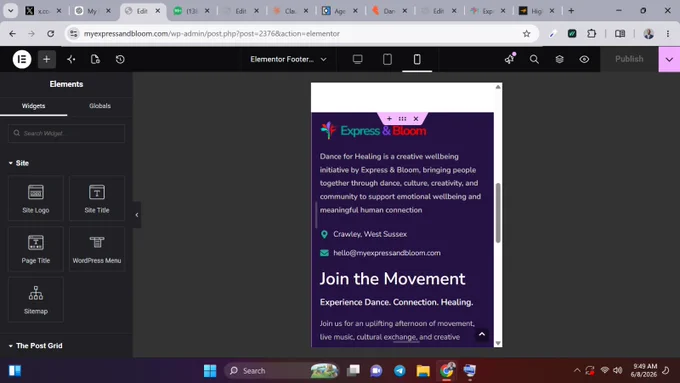Add container with section handle plus
The image size is (680, 383).
389,118
